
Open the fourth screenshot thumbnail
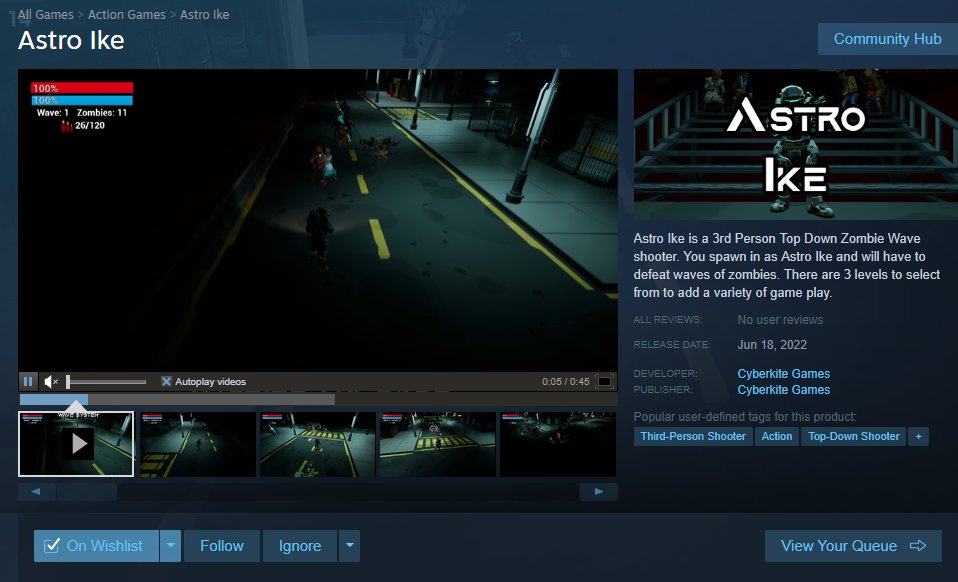tap(437, 444)
